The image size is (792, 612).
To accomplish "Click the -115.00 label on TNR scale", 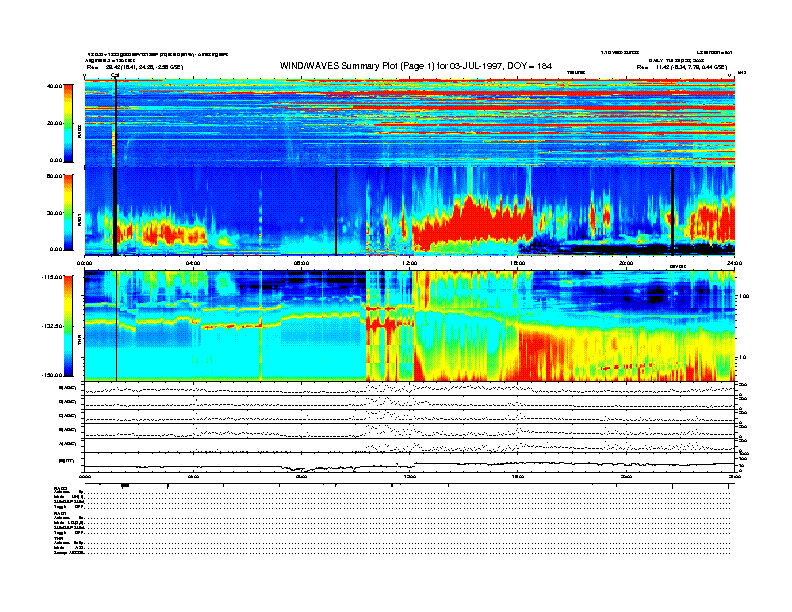I will click(x=52, y=277).
